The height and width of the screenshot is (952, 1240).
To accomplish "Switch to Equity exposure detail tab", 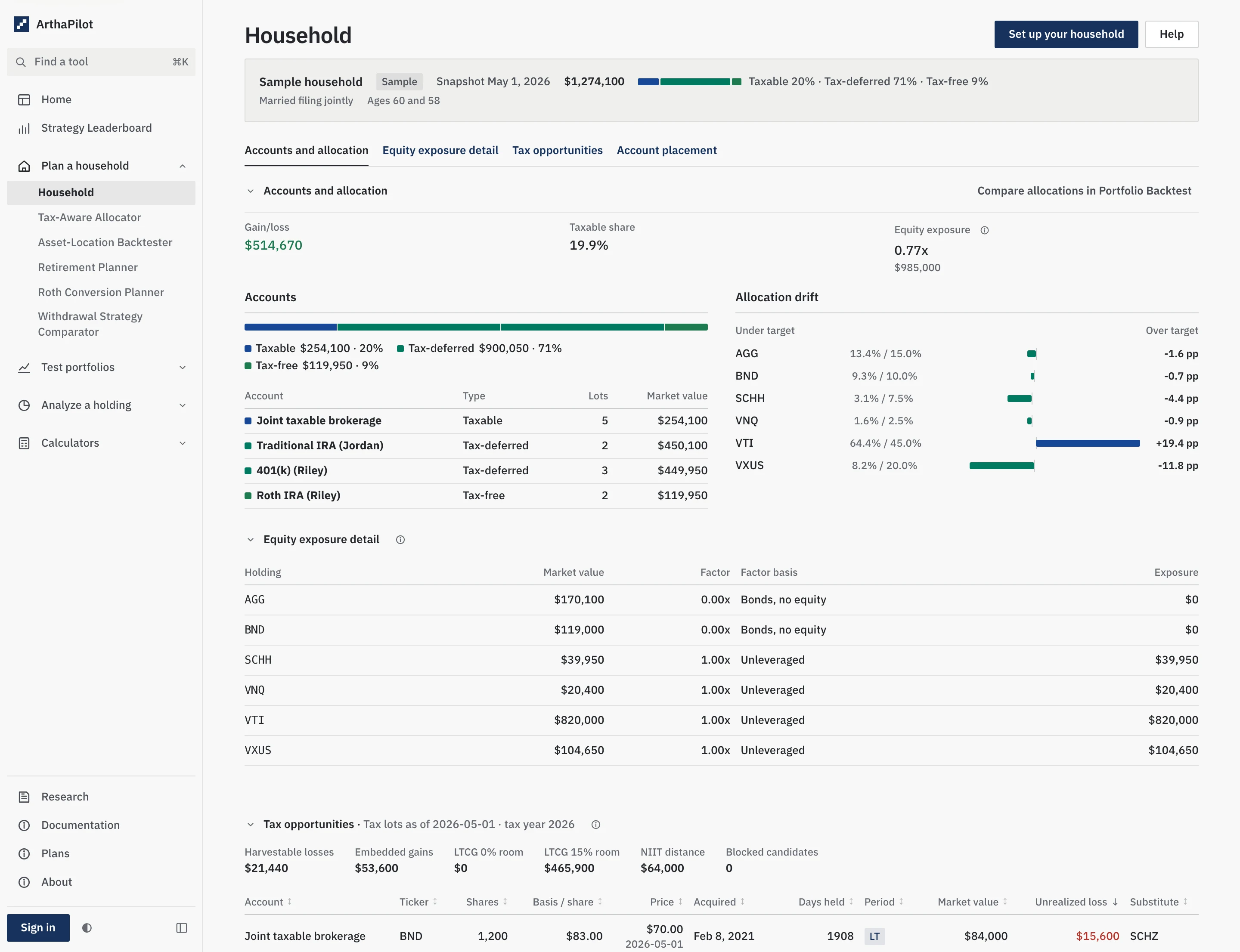I will [440, 150].
